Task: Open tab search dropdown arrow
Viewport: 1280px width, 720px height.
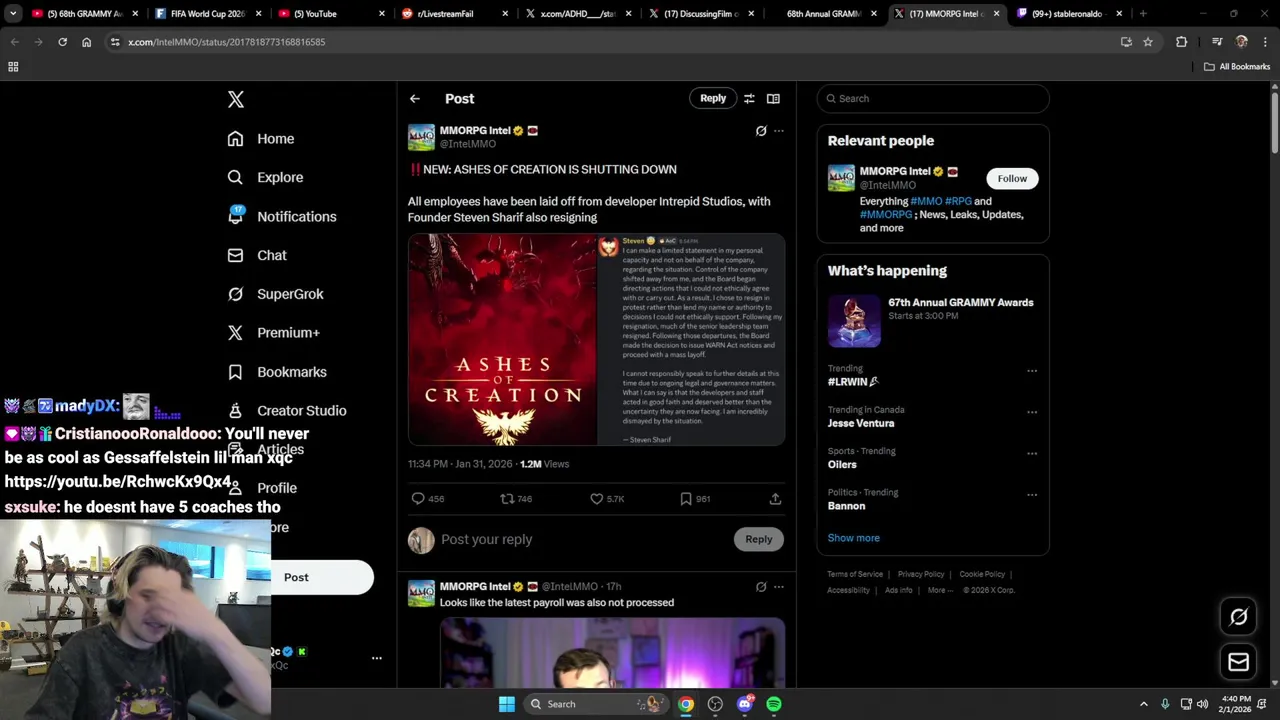Action: [13, 14]
